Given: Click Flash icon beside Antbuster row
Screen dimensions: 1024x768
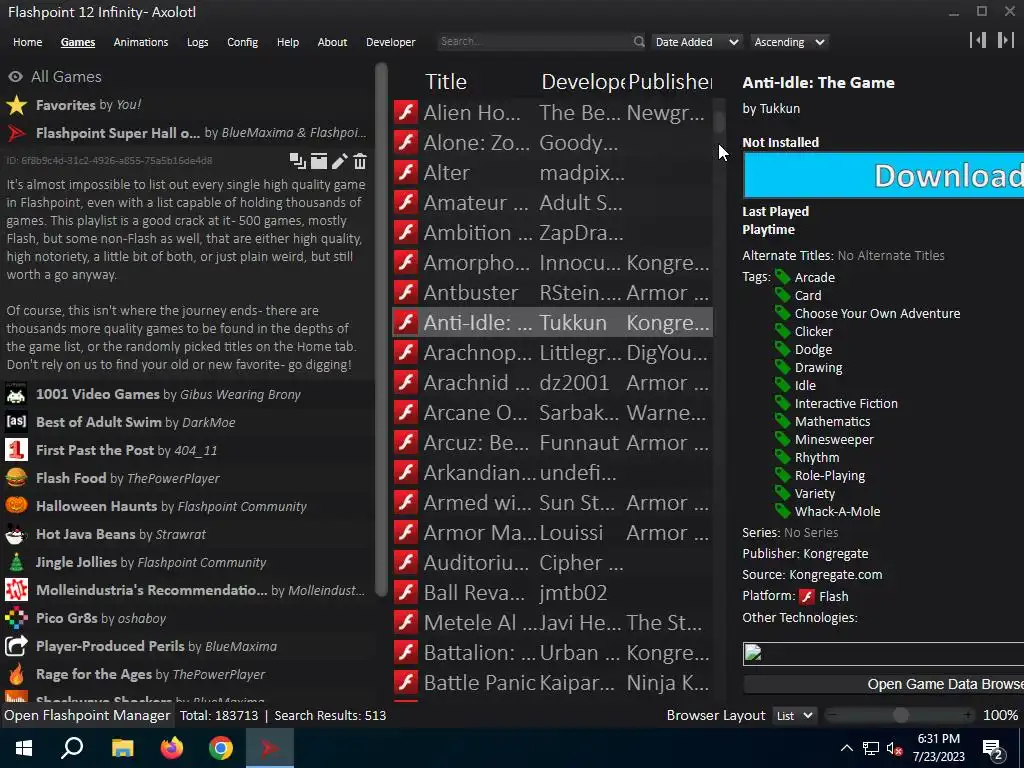Looking at the screenshot, I should pyautogui.click(x=406, y=293).
